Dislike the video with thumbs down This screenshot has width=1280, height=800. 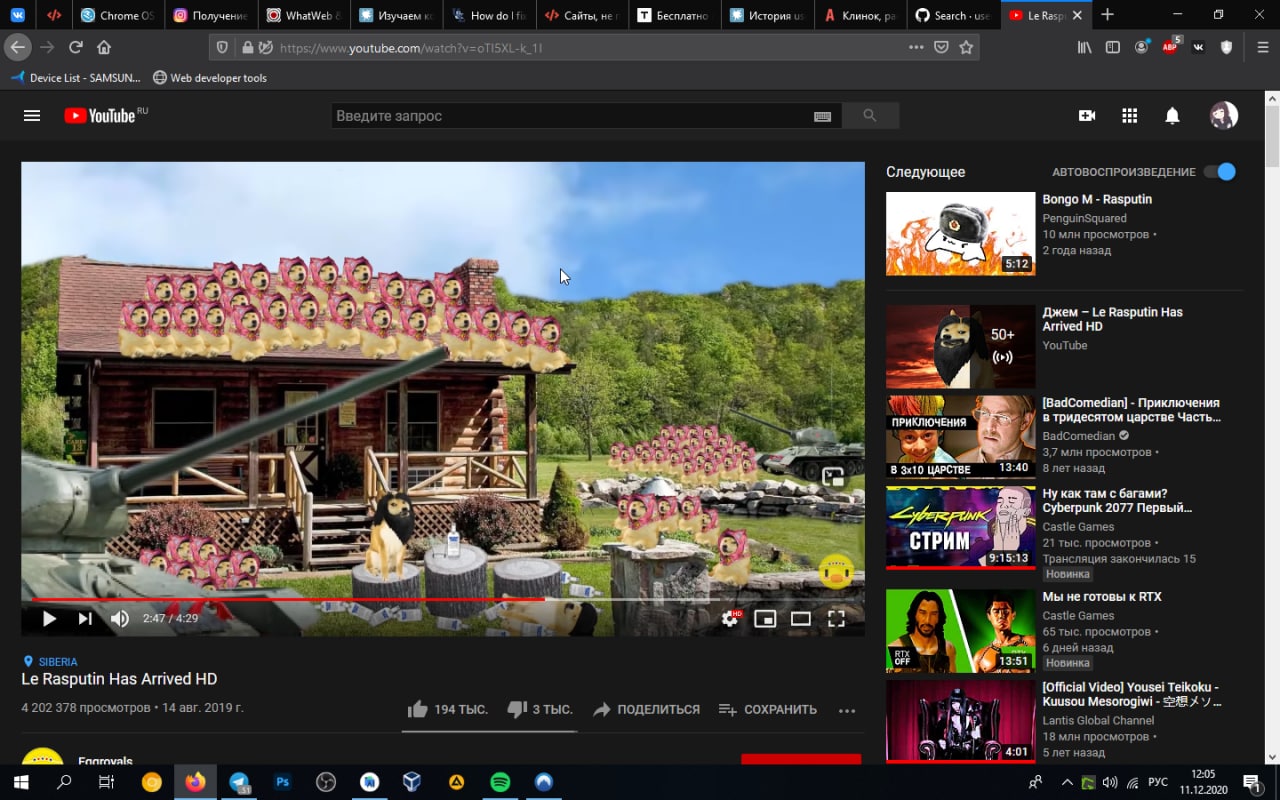[x=540, y=709]
